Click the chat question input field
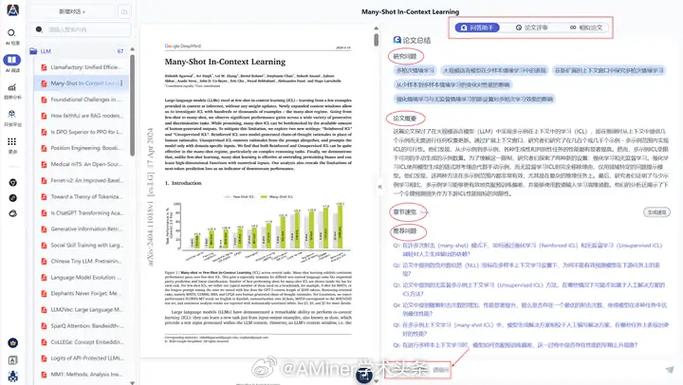 coord(523,370)
